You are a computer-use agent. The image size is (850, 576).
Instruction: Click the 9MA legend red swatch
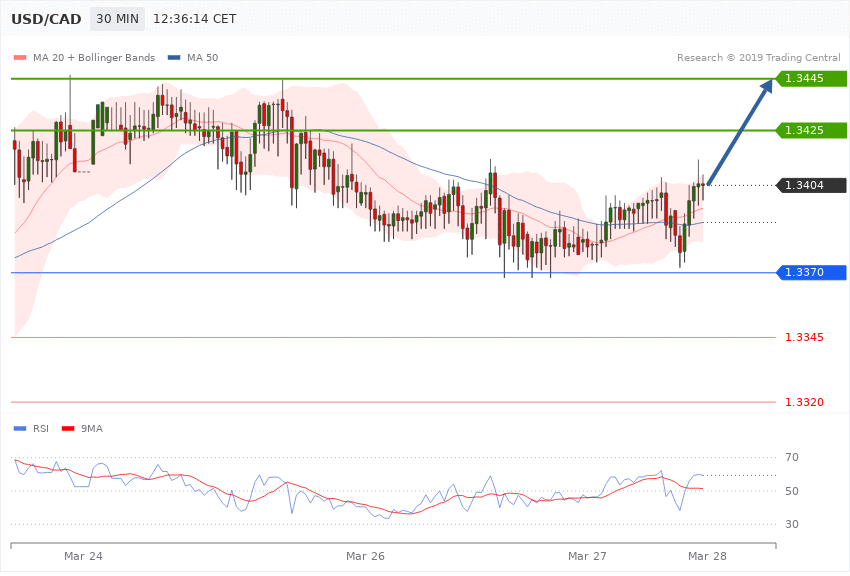68,429
